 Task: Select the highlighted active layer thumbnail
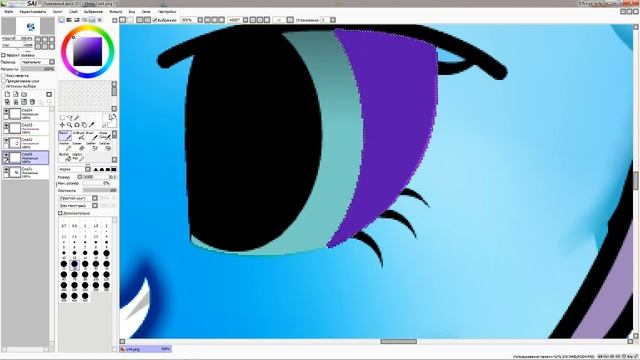15,158
